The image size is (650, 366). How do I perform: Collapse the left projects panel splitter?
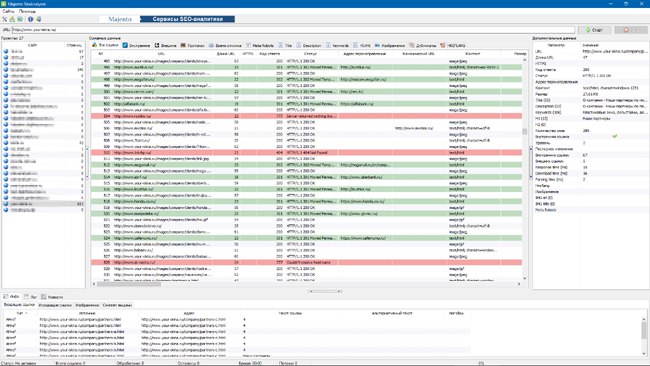click(x=87, y=164)
